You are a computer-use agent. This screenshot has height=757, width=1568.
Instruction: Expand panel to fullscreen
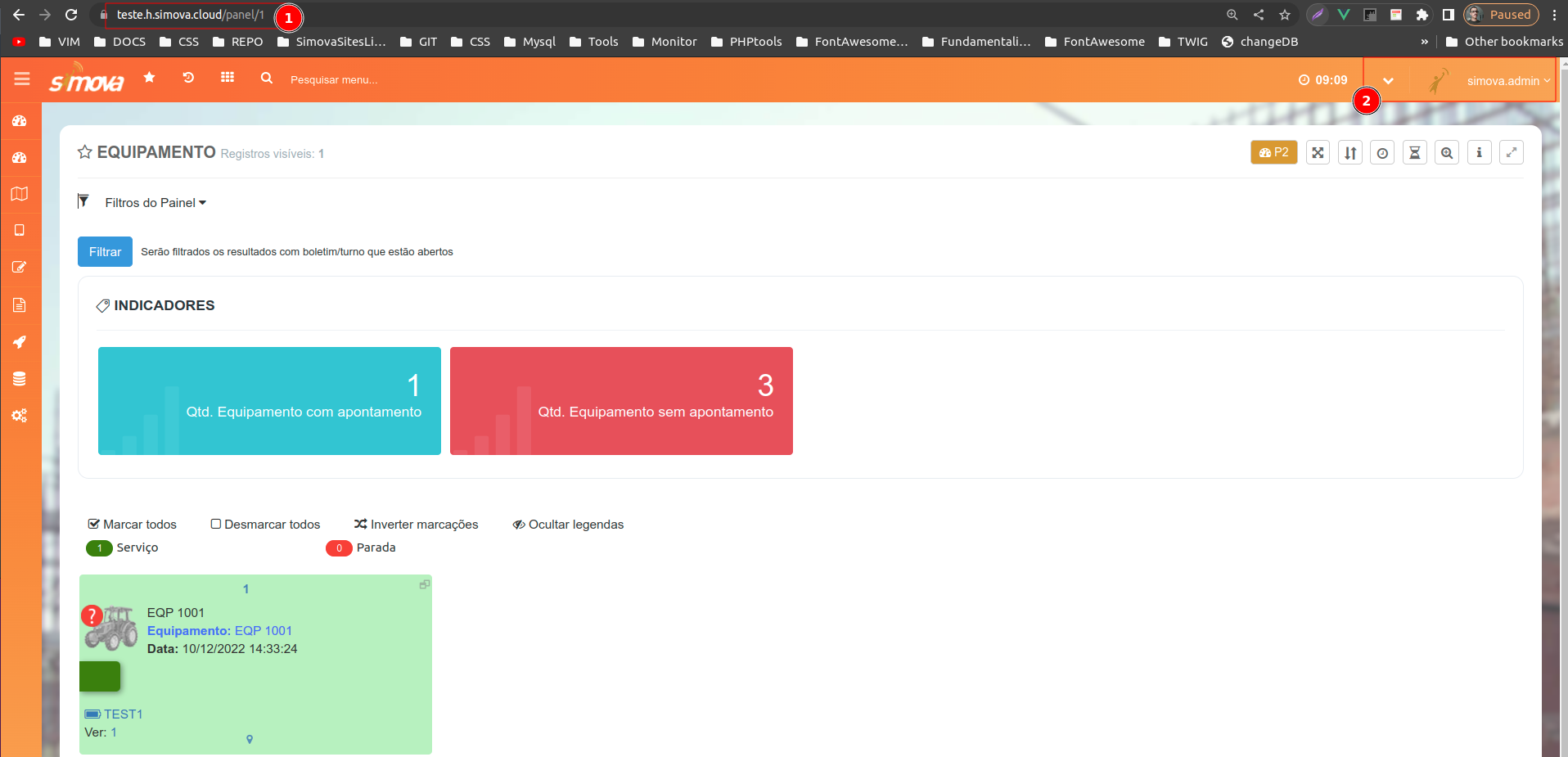click(x=1511, y=153)
